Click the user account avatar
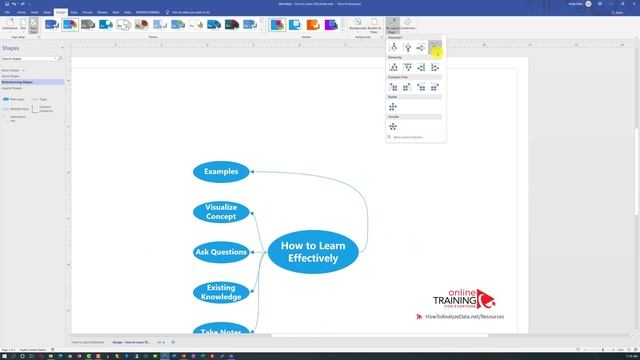 (x=588, y=4)
